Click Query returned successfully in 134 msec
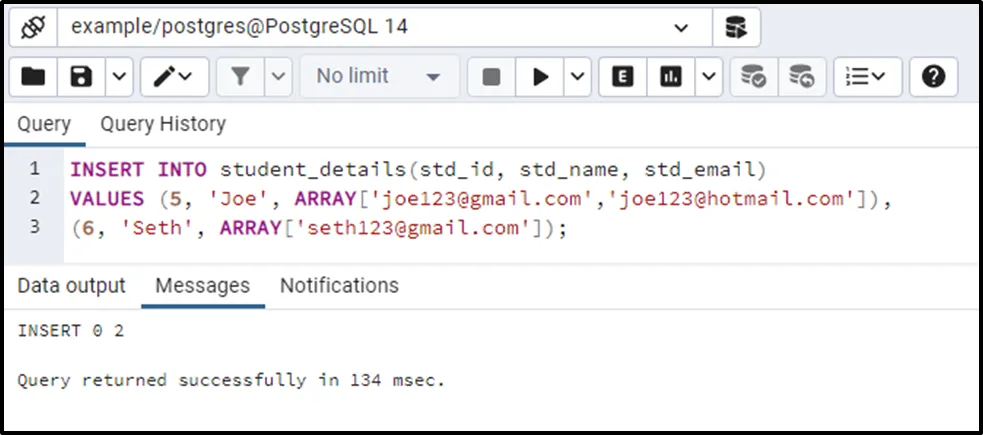Screen dimensions: 983x435 (x=231, y=380)
